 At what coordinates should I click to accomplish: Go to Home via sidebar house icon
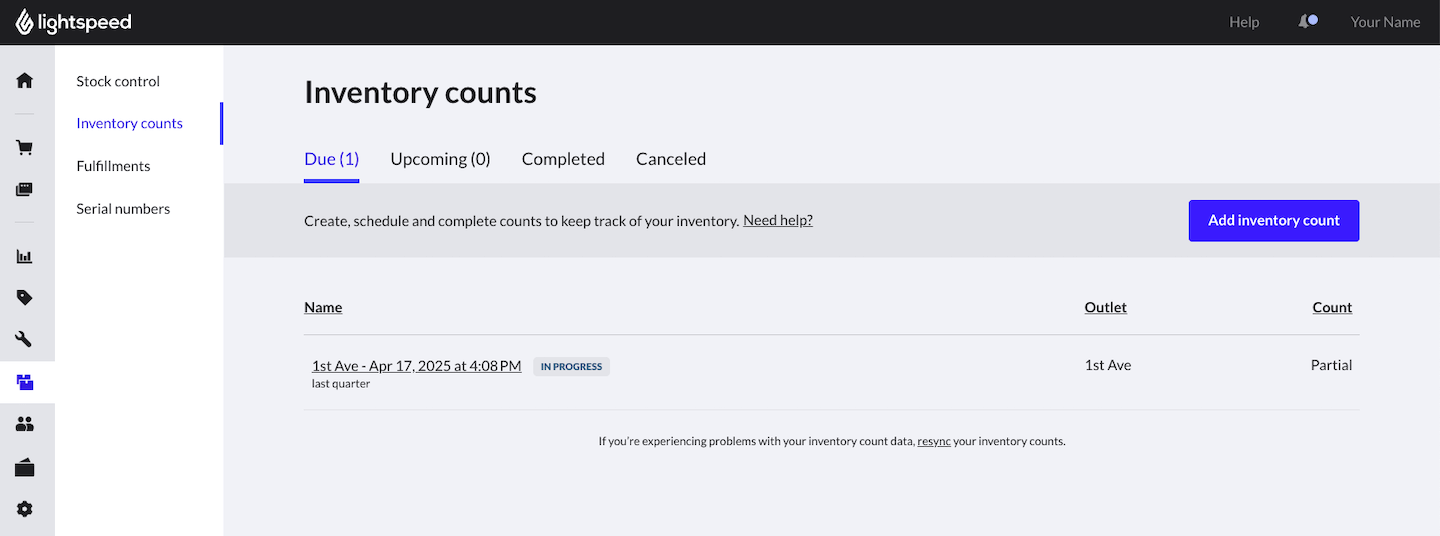(x=25, y=80)
